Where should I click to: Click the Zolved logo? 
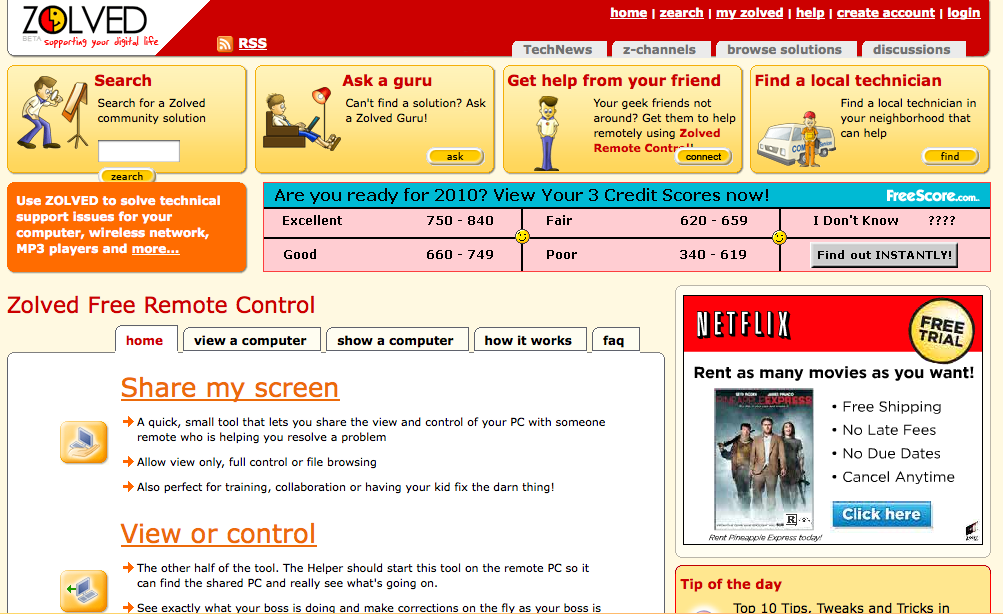tap(90, 26)
